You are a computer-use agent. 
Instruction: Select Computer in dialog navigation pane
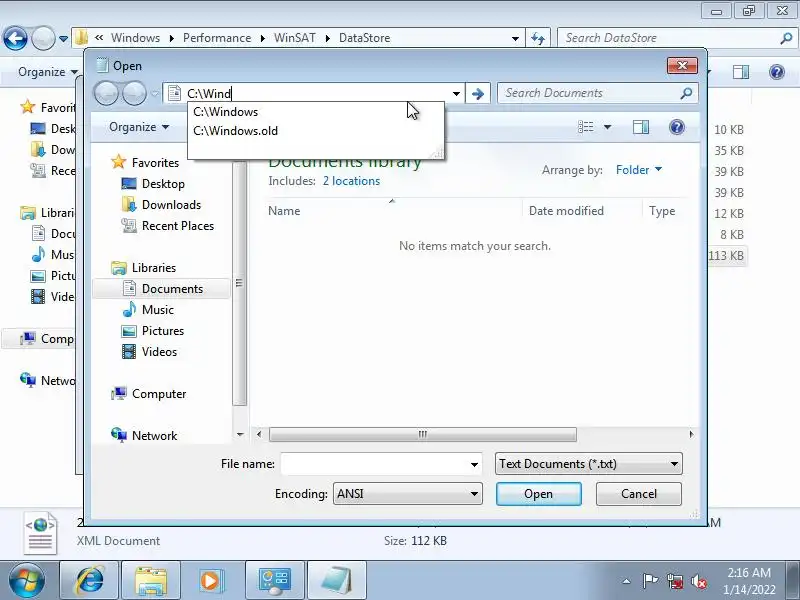coord(159,394)
